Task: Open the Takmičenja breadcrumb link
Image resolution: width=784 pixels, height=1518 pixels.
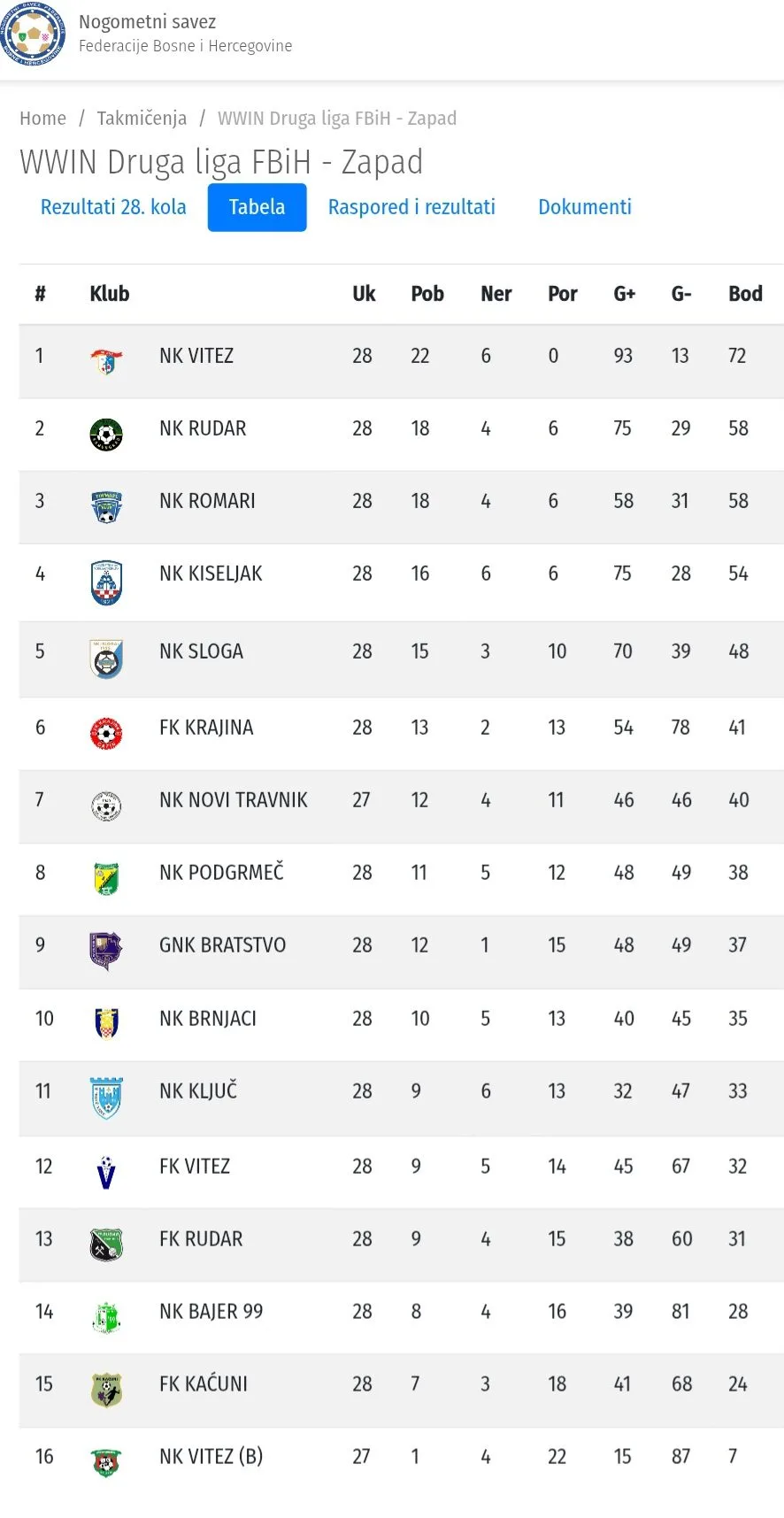Action: click(142, 119)
